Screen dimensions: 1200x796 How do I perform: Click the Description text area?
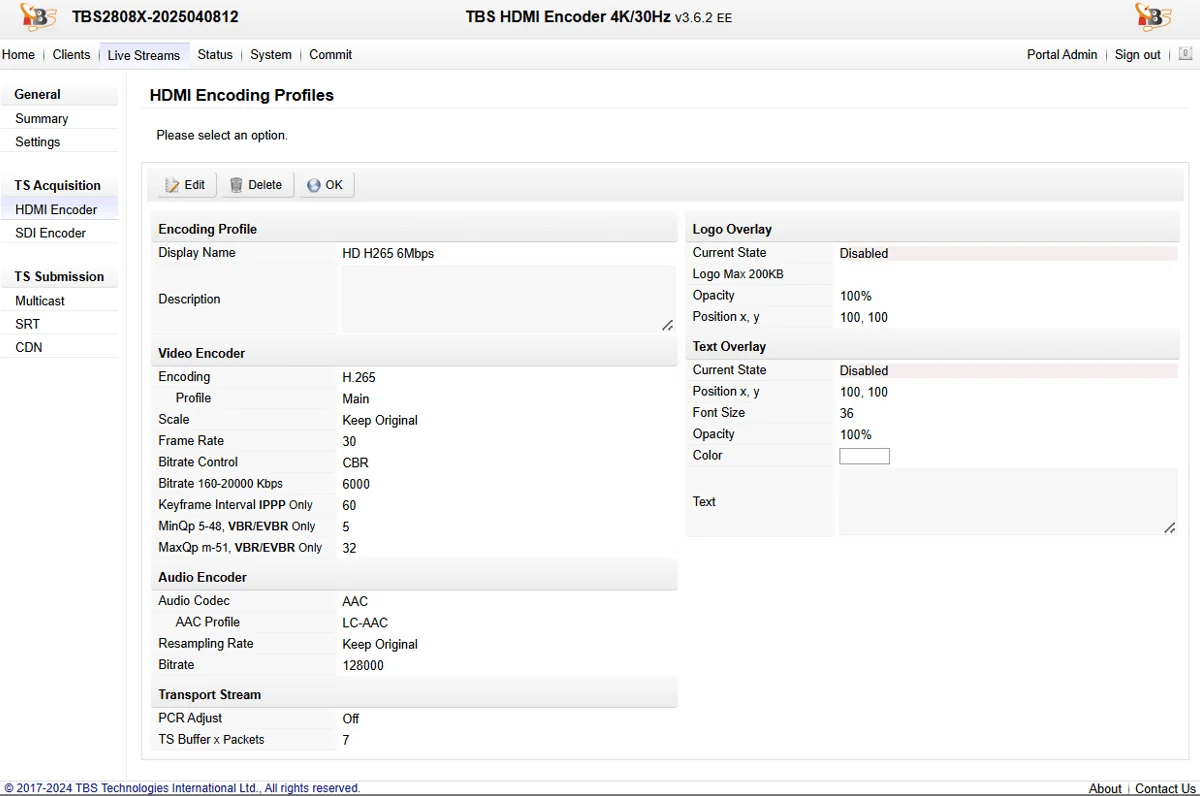[505, 298]
